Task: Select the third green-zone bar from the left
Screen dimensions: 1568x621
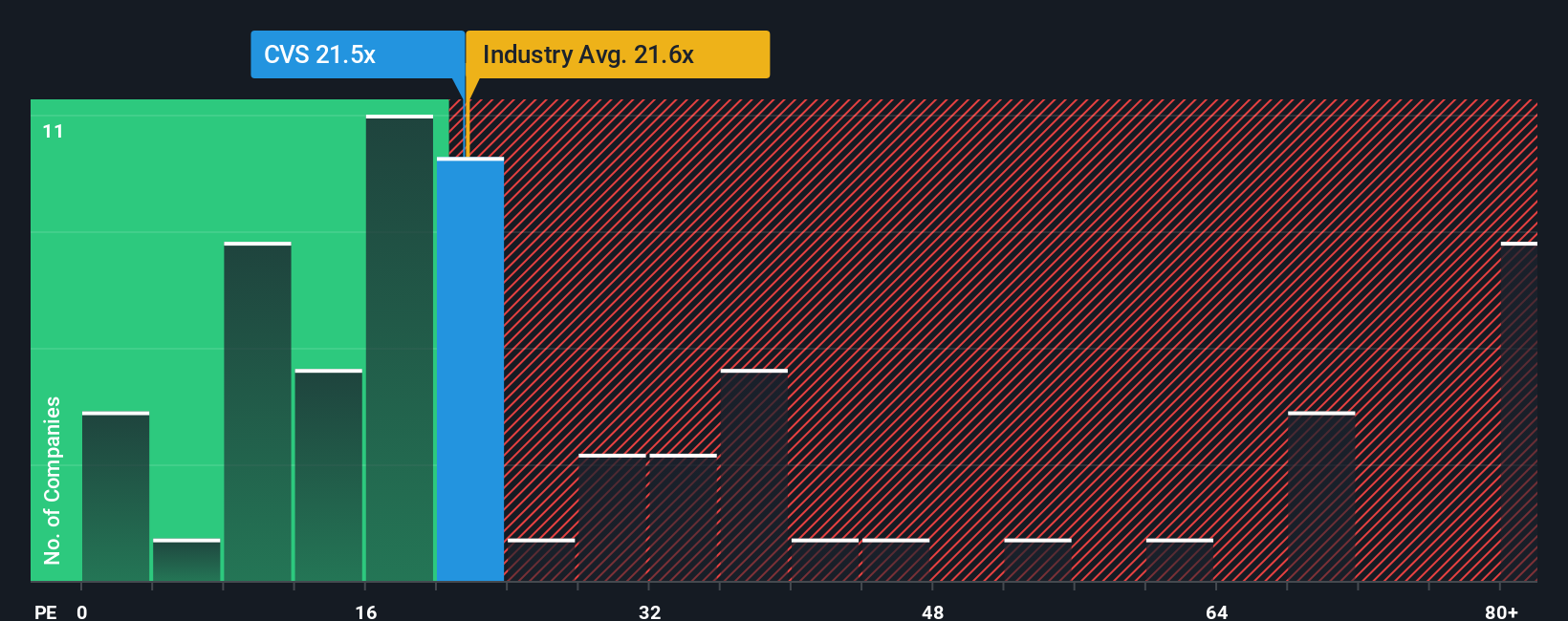Action: pos(257,412)
